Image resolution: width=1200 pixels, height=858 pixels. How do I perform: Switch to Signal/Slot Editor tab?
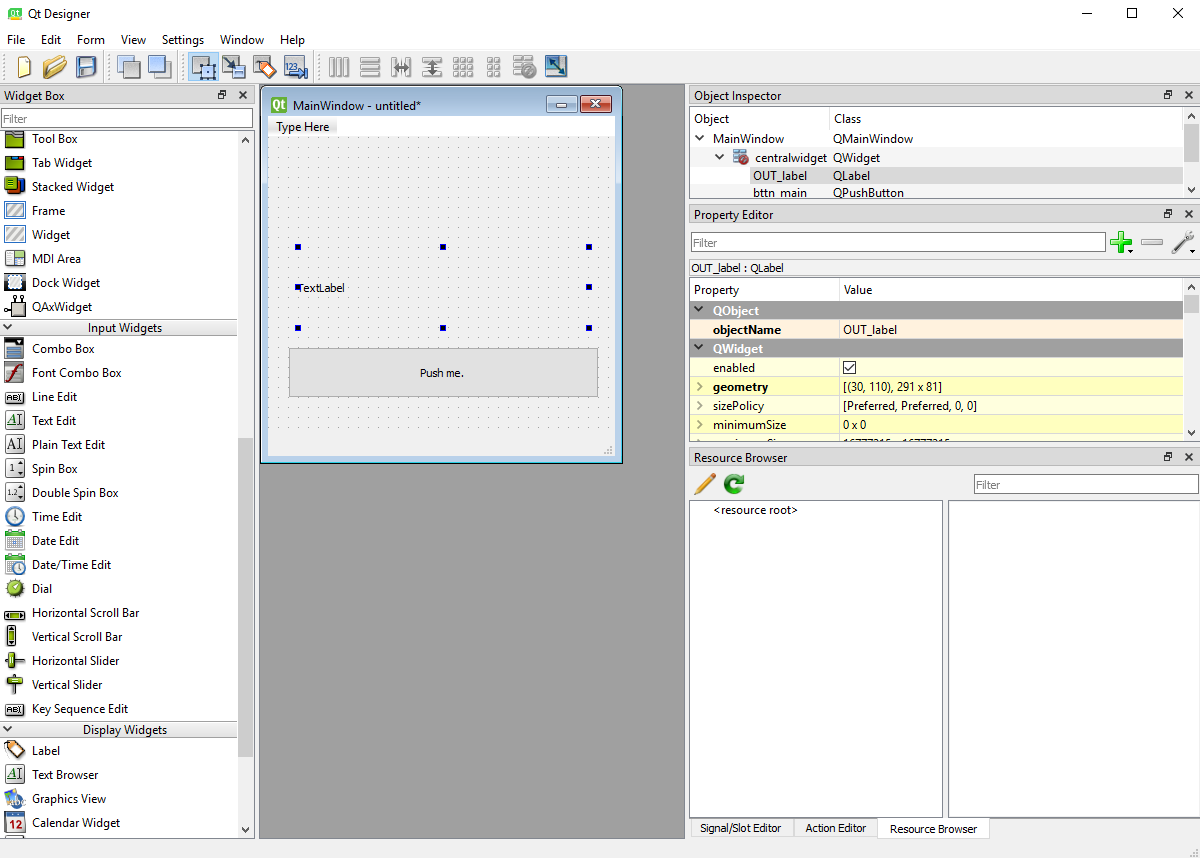tap(741, 828)
